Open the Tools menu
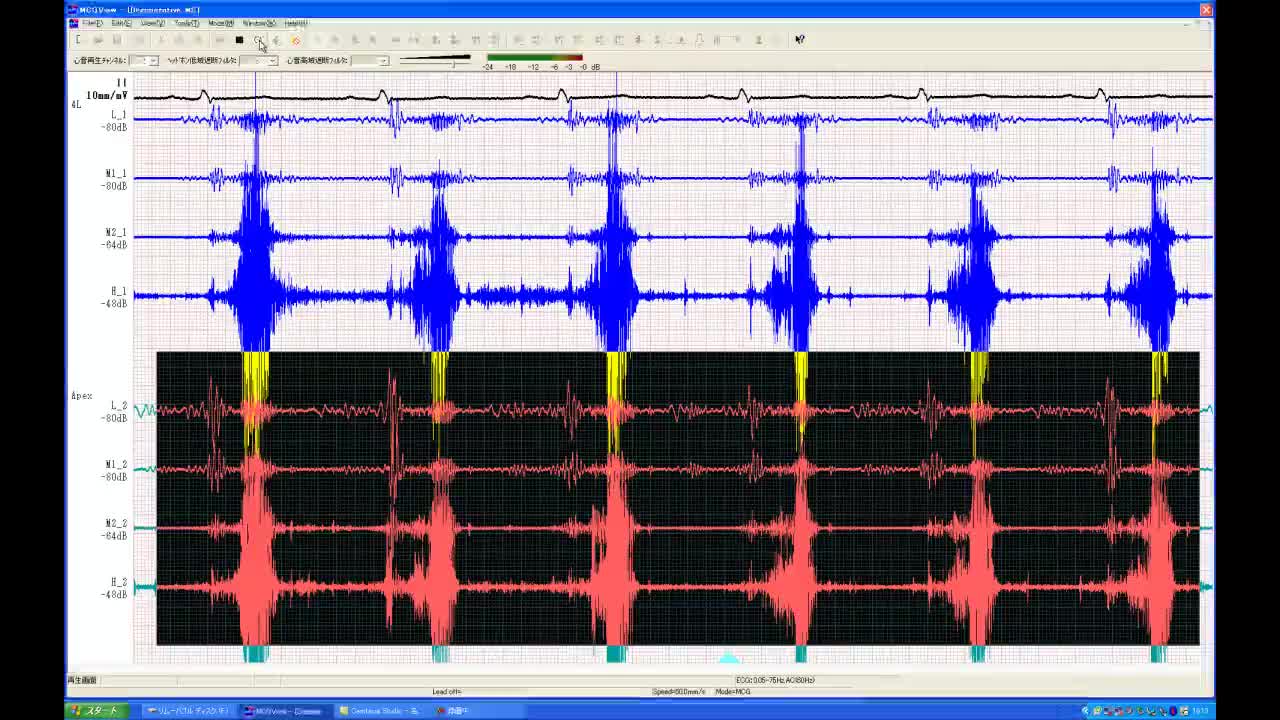Image resolution: width=1280 pixels, height=720 pixels. (x=186, y=23)
